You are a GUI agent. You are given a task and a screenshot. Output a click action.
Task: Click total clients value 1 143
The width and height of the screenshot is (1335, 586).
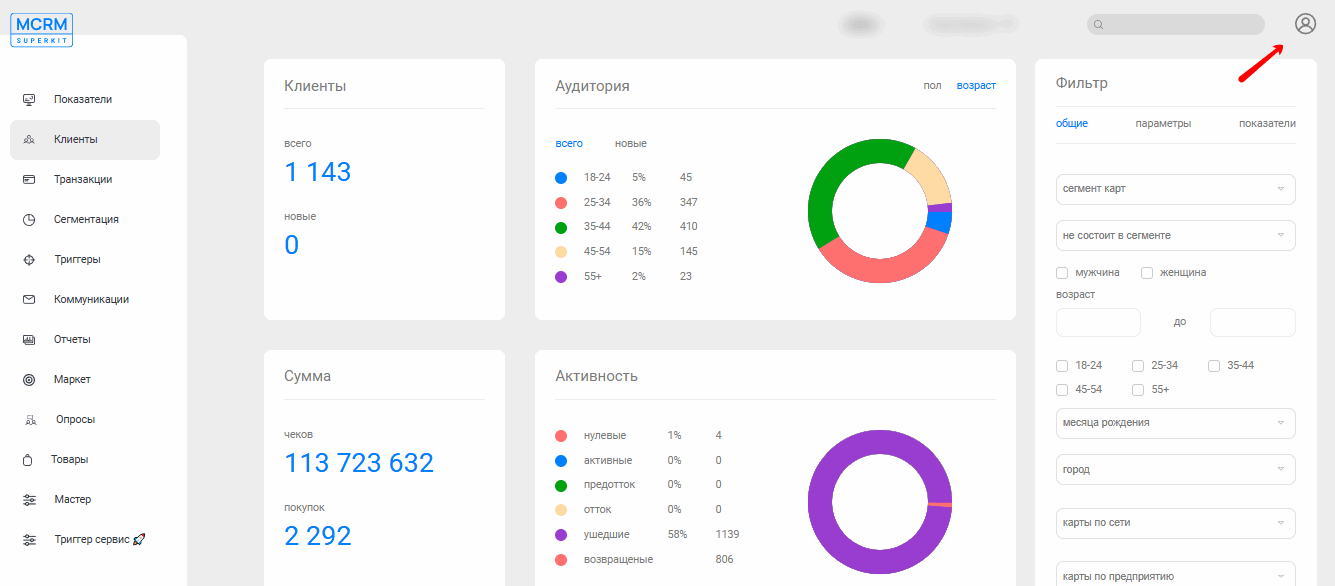(x=318, y=172)
